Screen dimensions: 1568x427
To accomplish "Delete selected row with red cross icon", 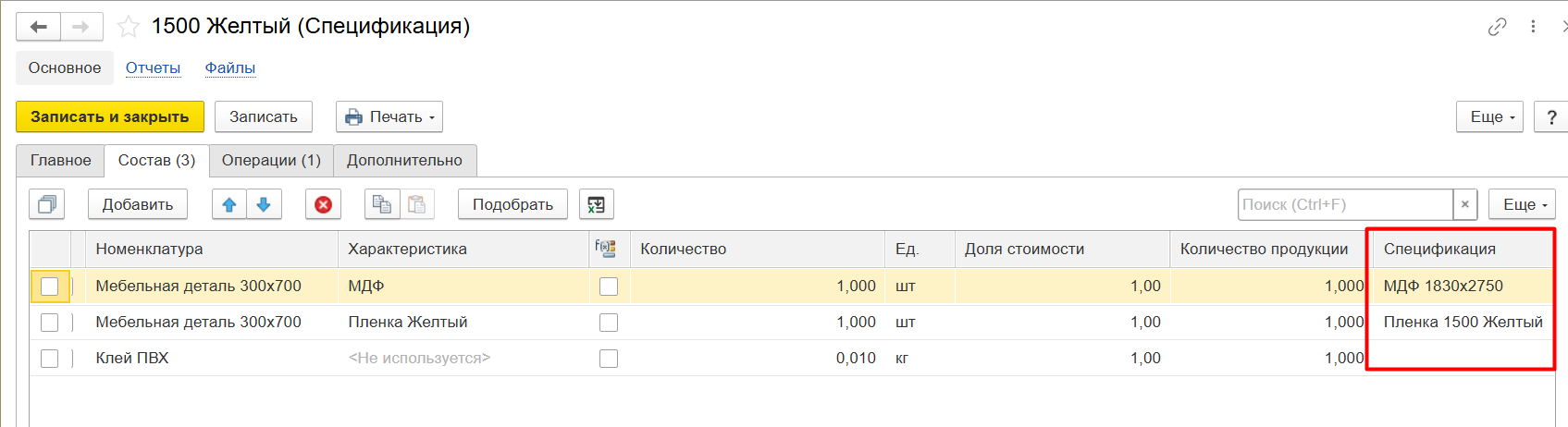I will click(323, 204).
